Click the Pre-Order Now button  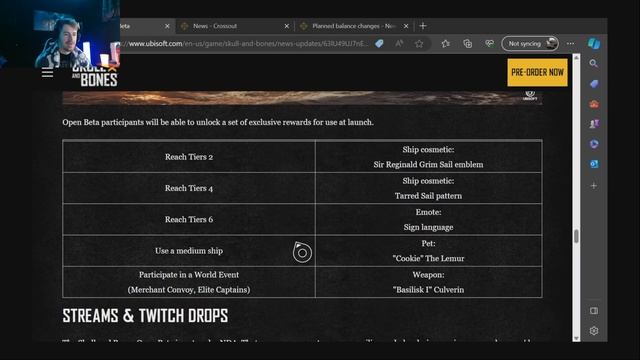537,72
